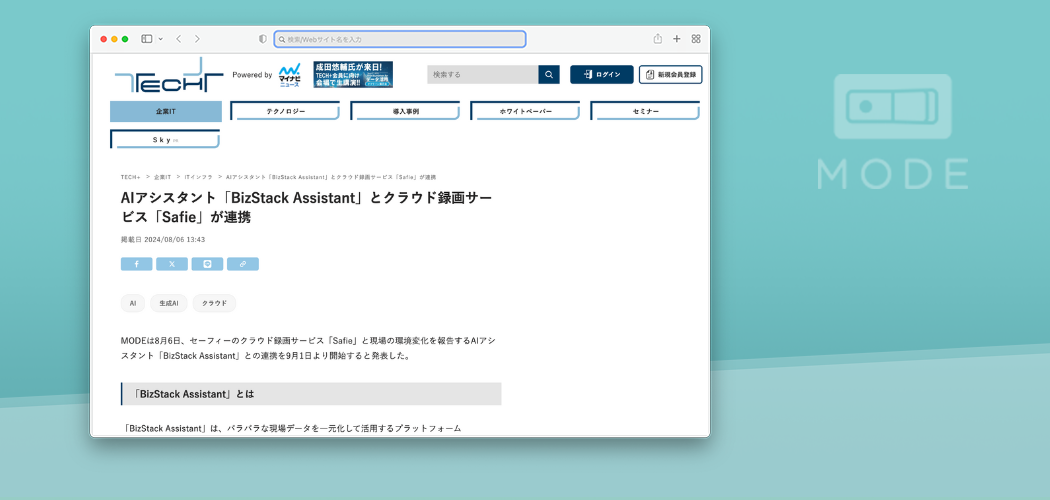Click the ITインフラ breadcrumb link
The height and width of the screenshot is (500, 1050).
point(198,177)
